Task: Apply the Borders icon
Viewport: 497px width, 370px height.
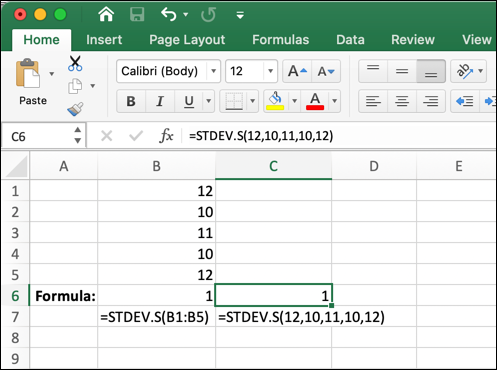Action: tap(234, 101)
